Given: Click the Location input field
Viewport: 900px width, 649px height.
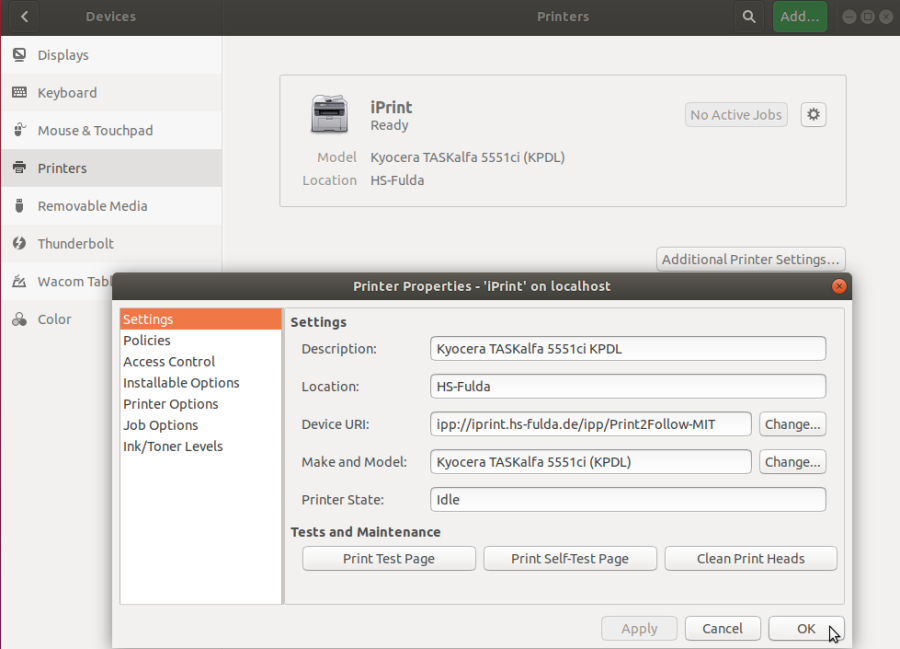Looking at the screenshot, I should tap(627, 386).
